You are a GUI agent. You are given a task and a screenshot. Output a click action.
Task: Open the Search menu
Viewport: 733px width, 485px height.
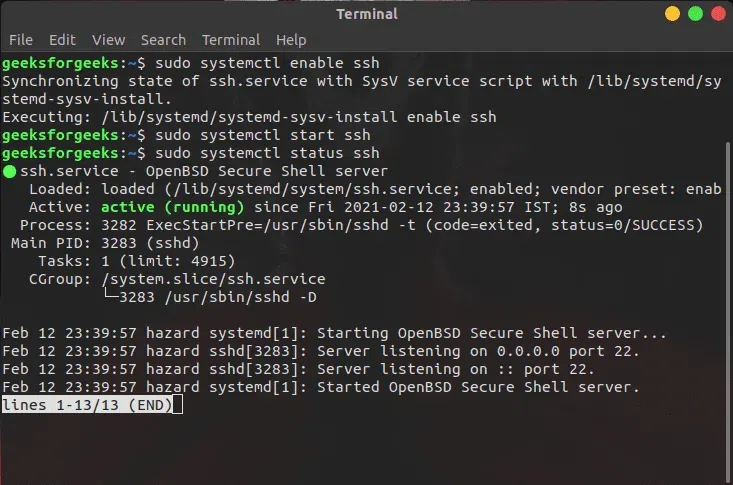[x=163, y=40]
